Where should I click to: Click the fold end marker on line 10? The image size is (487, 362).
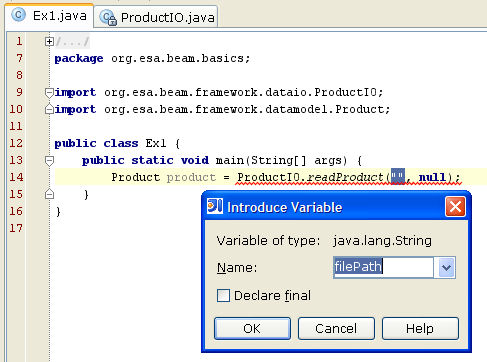click(x=49, y=109)
